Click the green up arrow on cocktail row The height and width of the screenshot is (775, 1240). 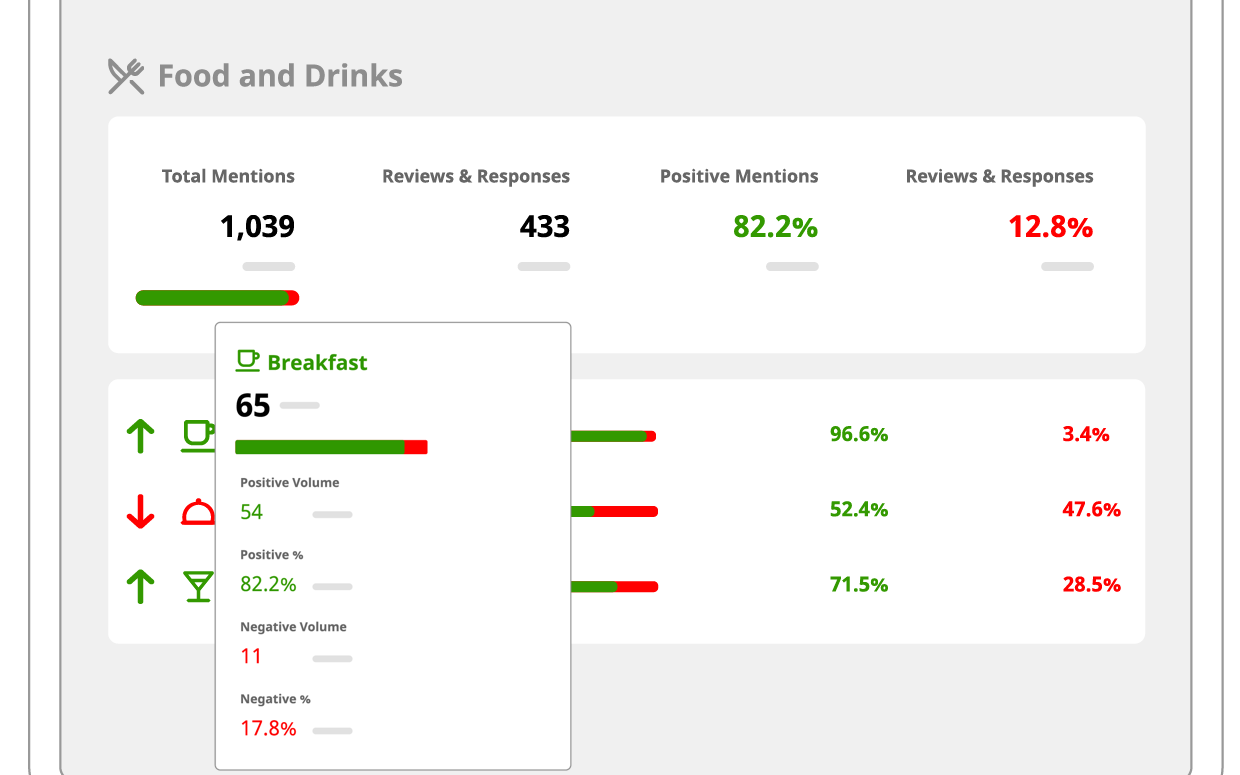click(x=141, y=587)
